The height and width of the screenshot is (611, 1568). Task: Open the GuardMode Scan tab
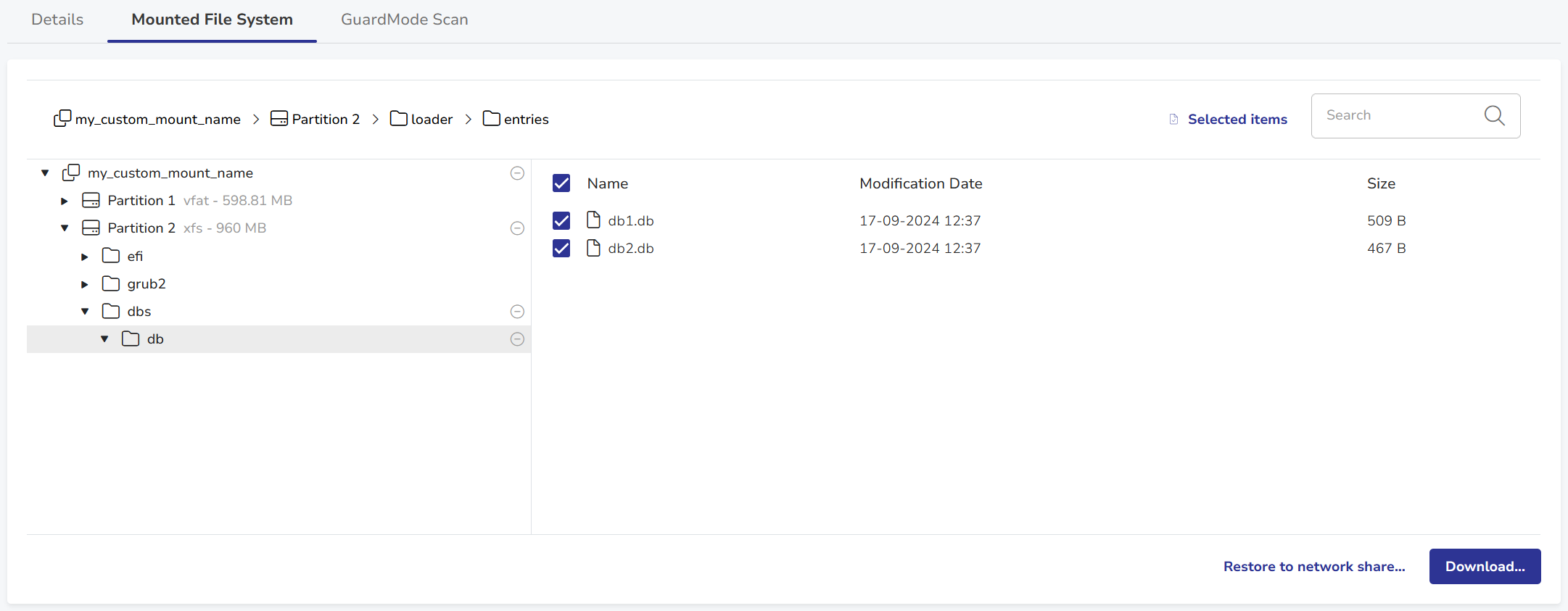pos(404,20)
